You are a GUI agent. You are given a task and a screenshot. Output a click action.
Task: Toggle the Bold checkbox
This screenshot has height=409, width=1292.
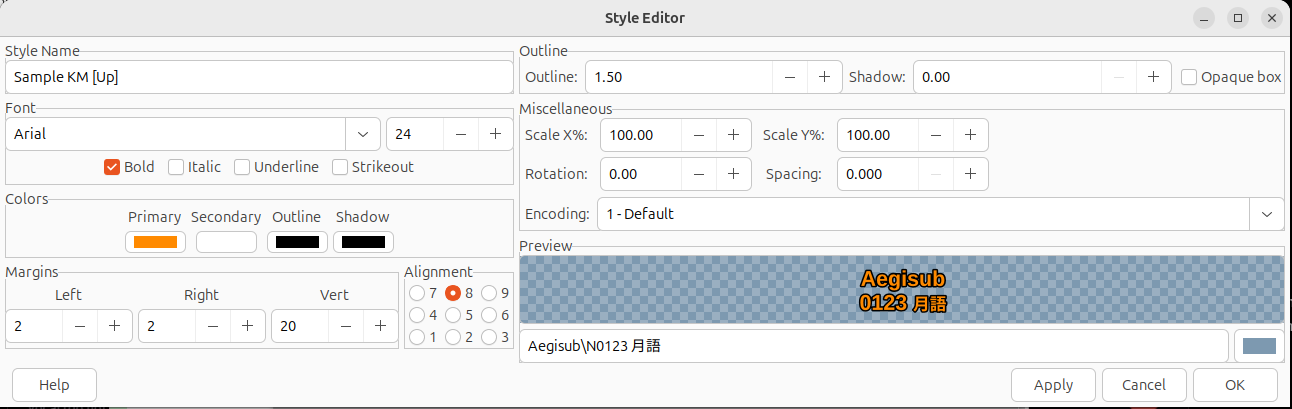pyautogui.click(x=112, y=167)
